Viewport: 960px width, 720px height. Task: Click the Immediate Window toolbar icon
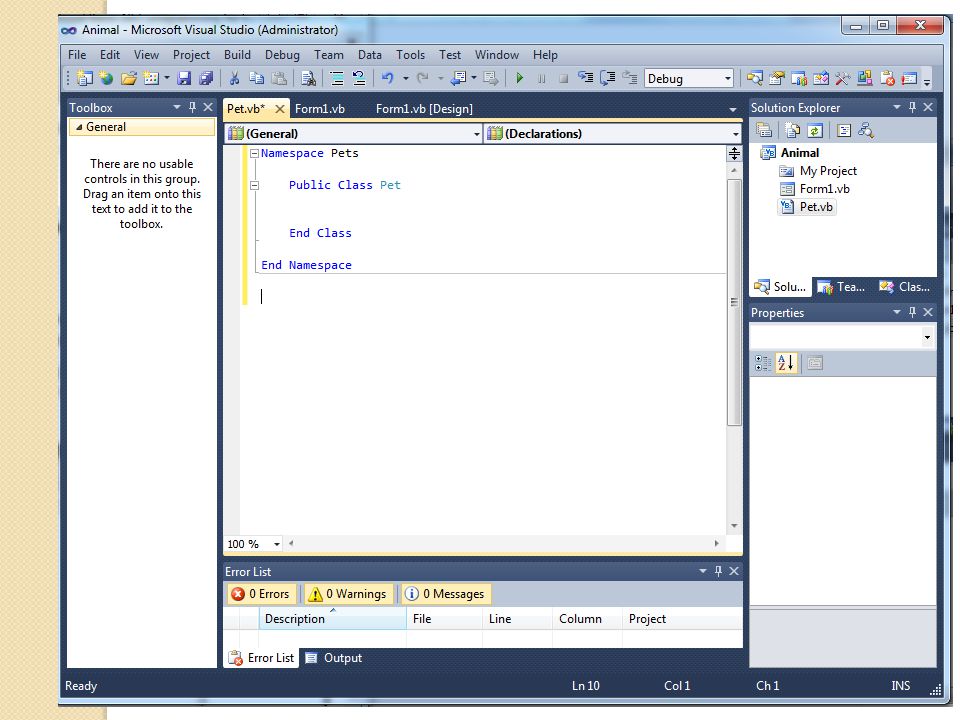[909, 78]
